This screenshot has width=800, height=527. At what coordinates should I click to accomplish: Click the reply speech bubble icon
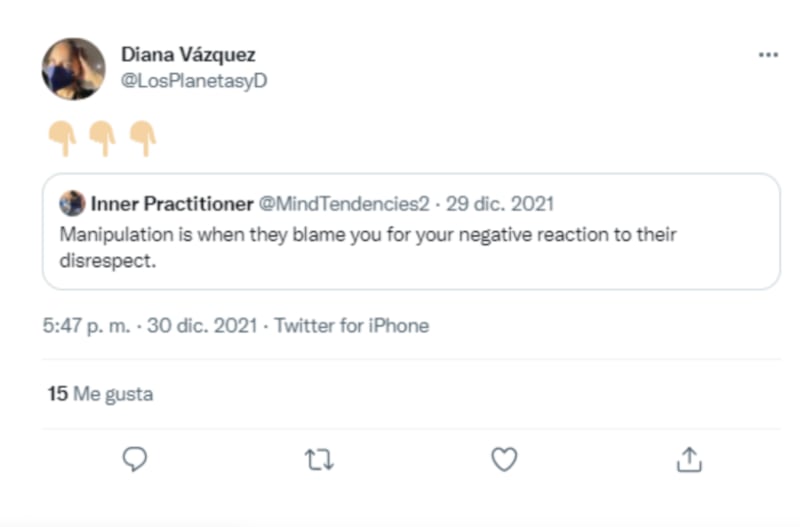click(x=135, y=459)
